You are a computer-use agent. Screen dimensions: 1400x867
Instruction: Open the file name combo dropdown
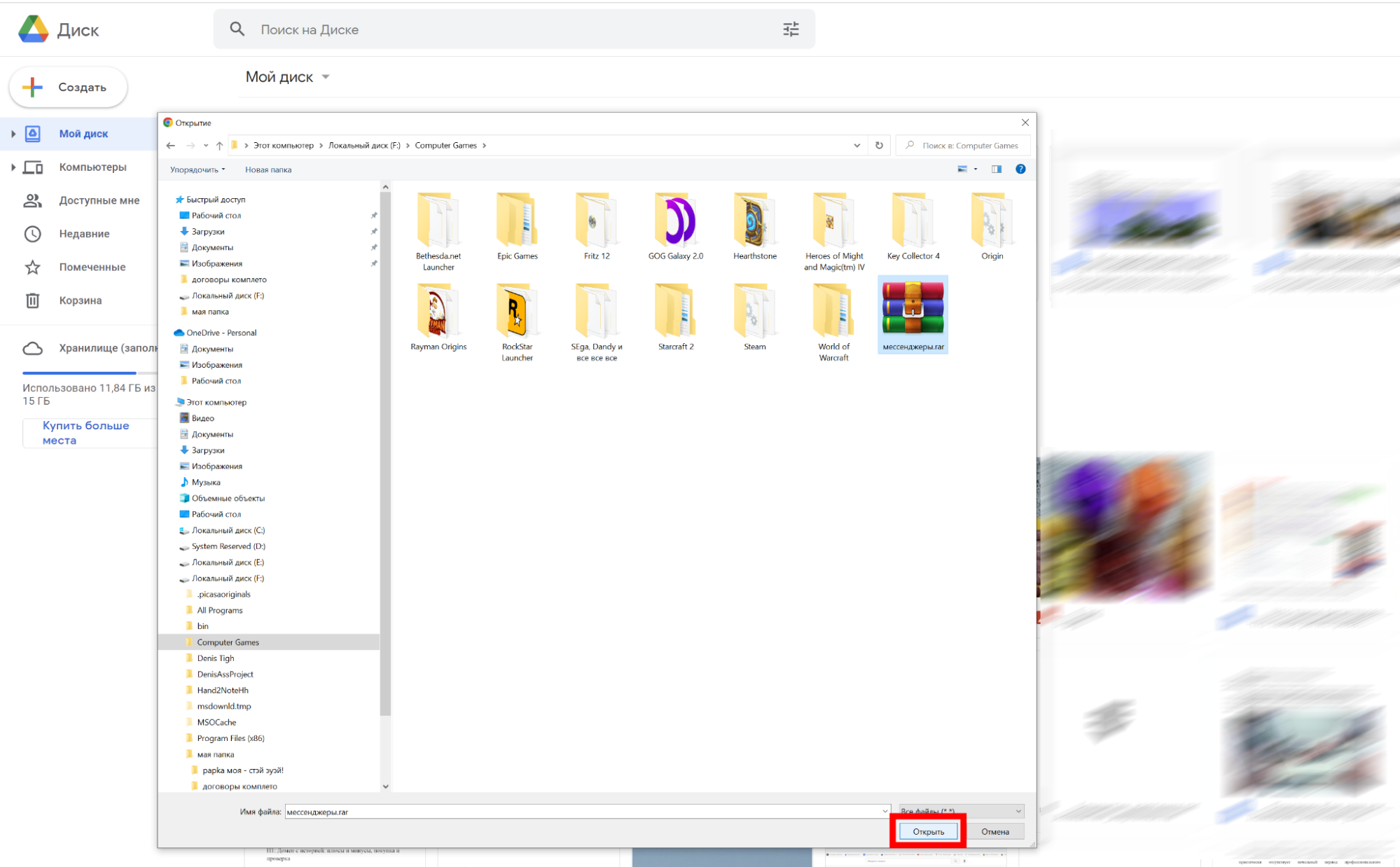pyautogui.click(x=885, y=812)
